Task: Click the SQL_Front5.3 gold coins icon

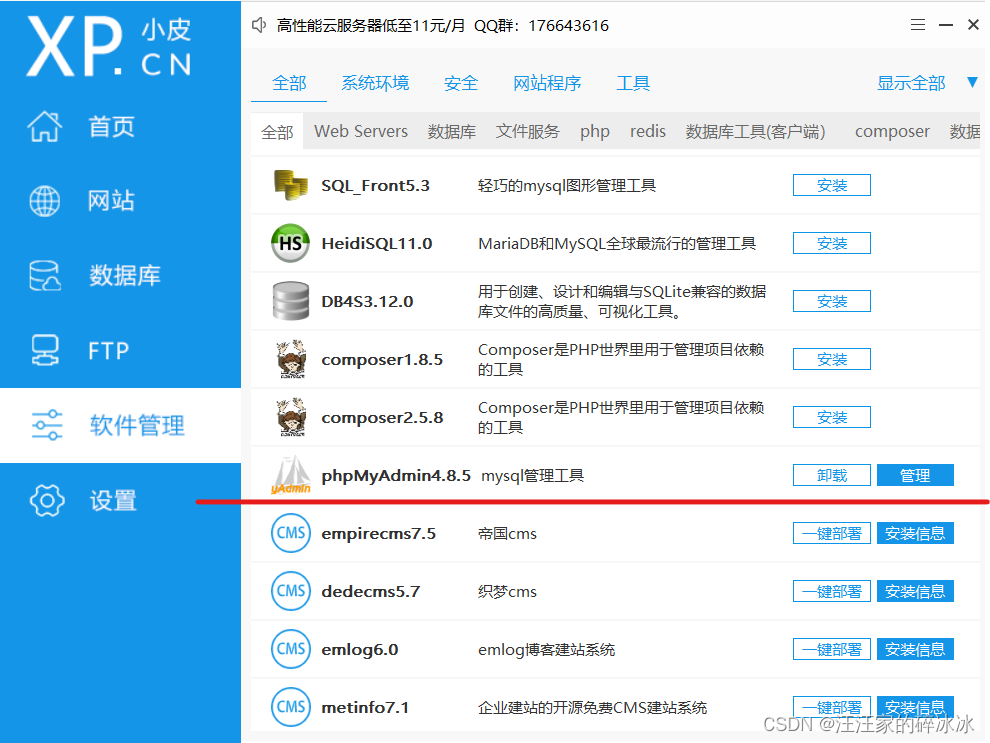Action: click(290, 185)
